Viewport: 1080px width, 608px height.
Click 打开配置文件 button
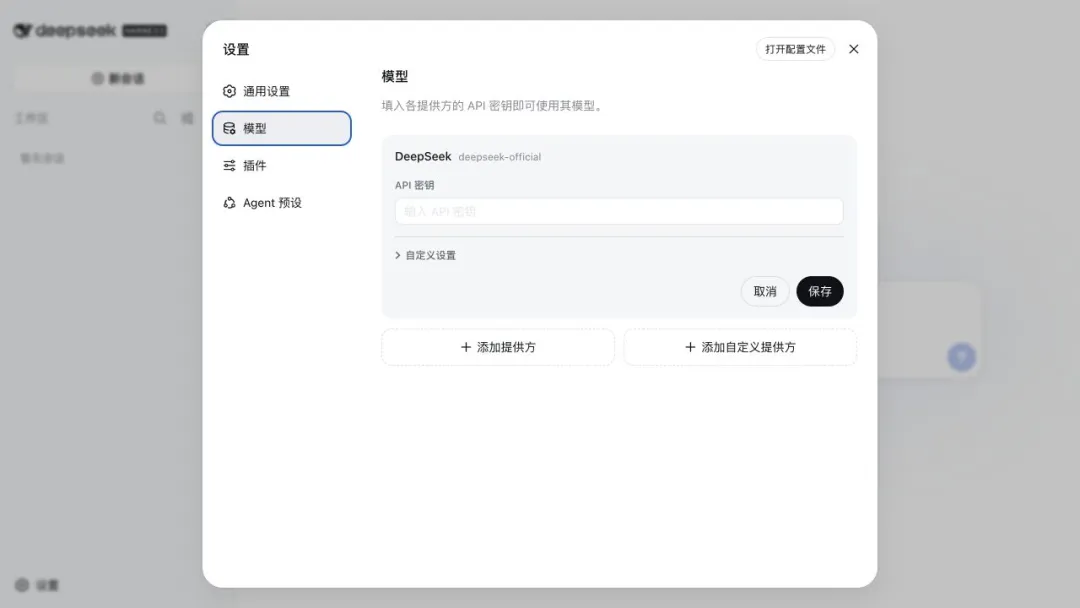point(795,49)
